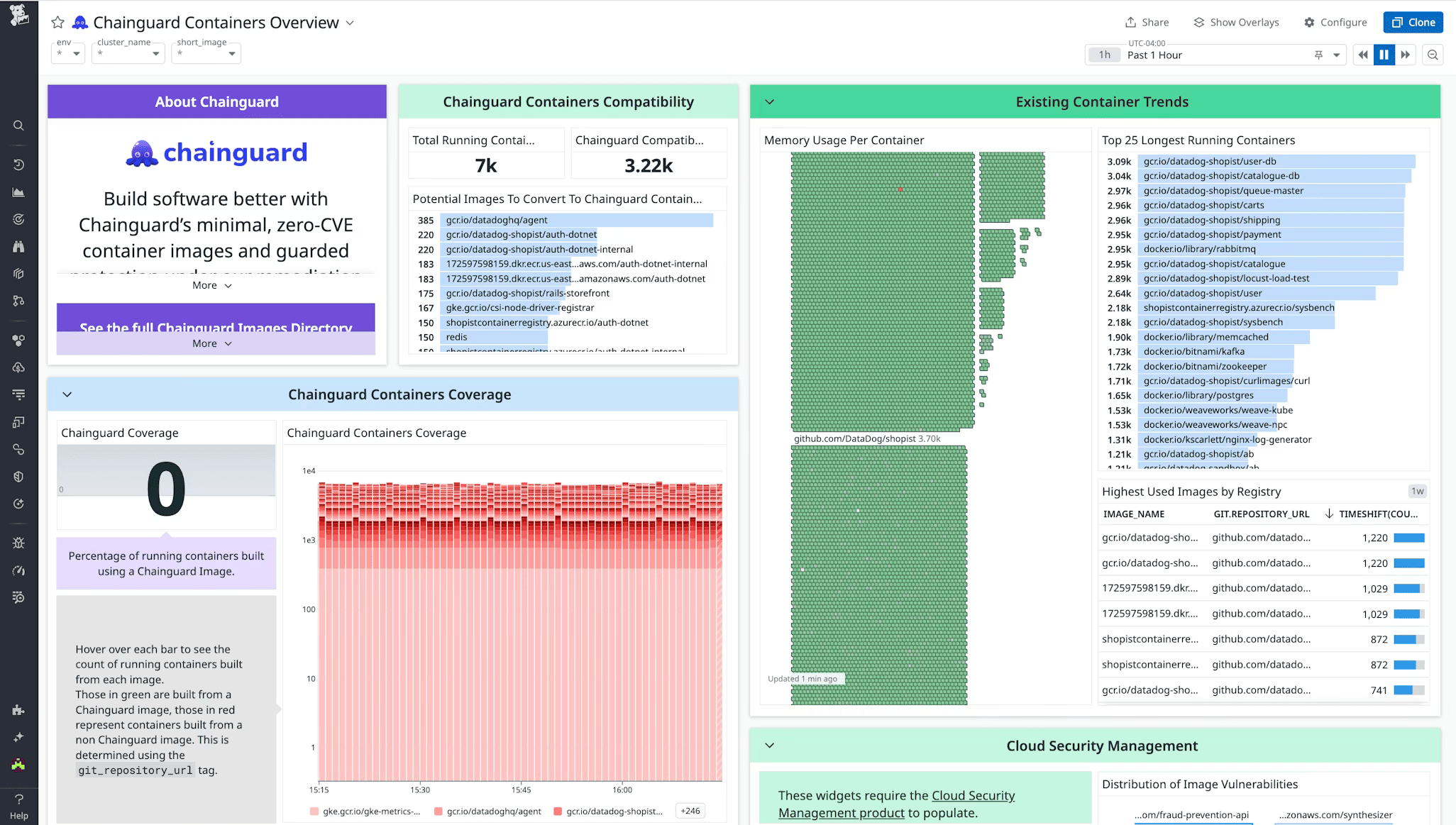Select the pixelated game invader icon in sidebar
The image size is (1456, 825).
tap(18, 765)
